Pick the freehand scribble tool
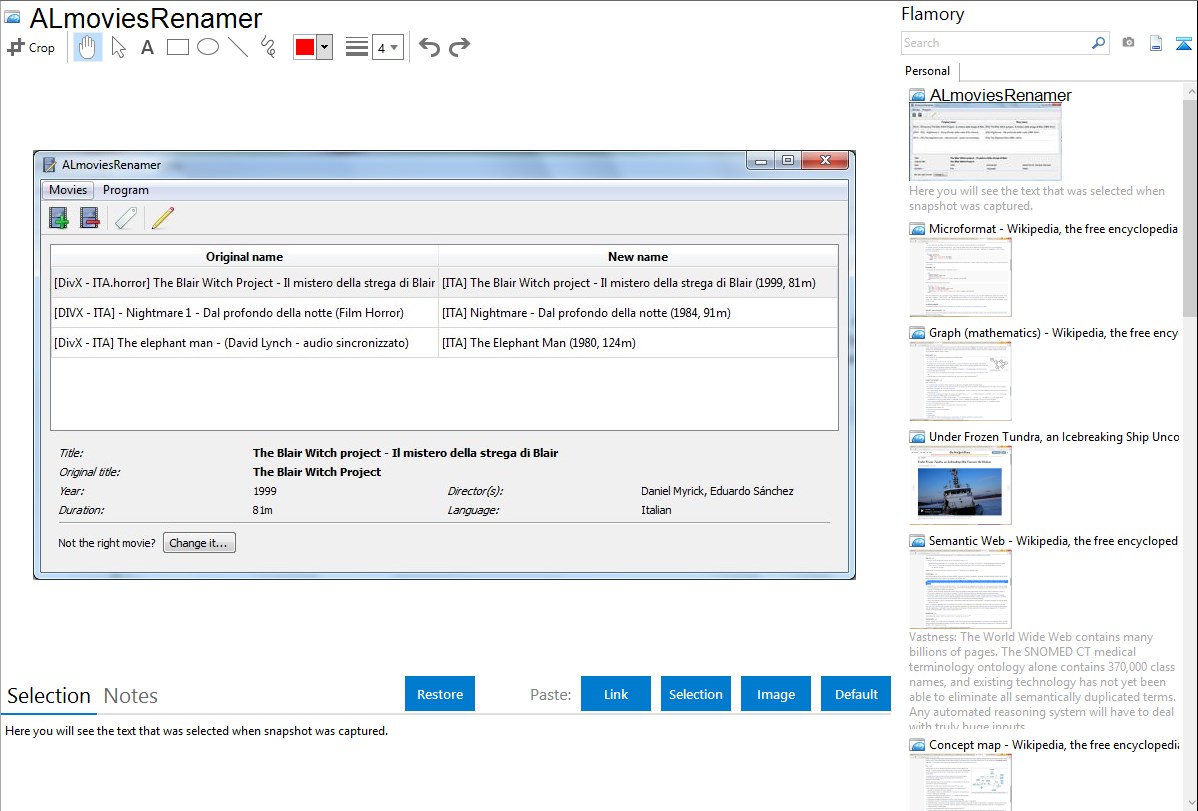The image size is (1198, 811). [x=268, y=47]
